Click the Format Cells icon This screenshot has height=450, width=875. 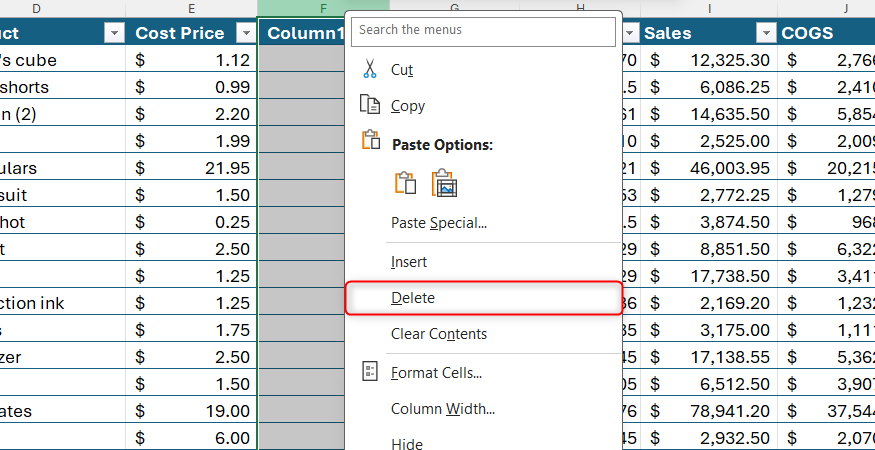[x=370, y=371]
